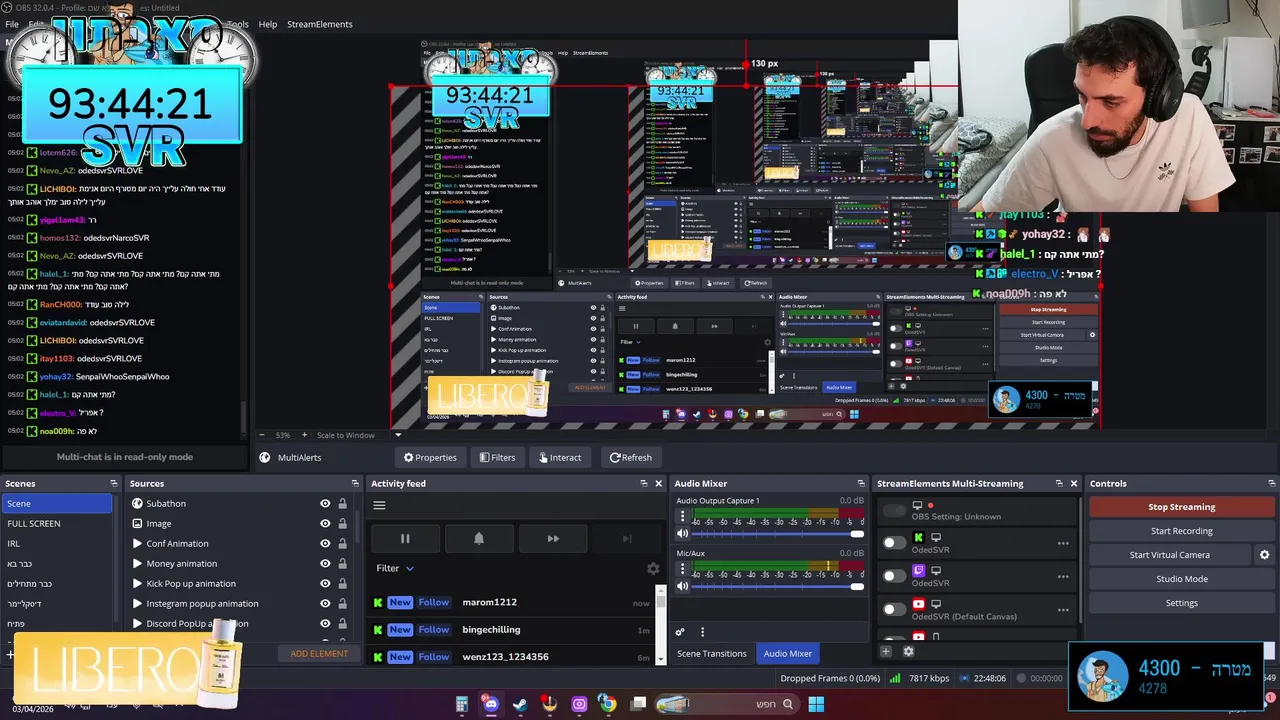Image resolution: width=1280 pixels, height=720 pixels.
Task: Pop out the Audio Mixer dock
Action: pyautogui.click(x=861, y=484)
